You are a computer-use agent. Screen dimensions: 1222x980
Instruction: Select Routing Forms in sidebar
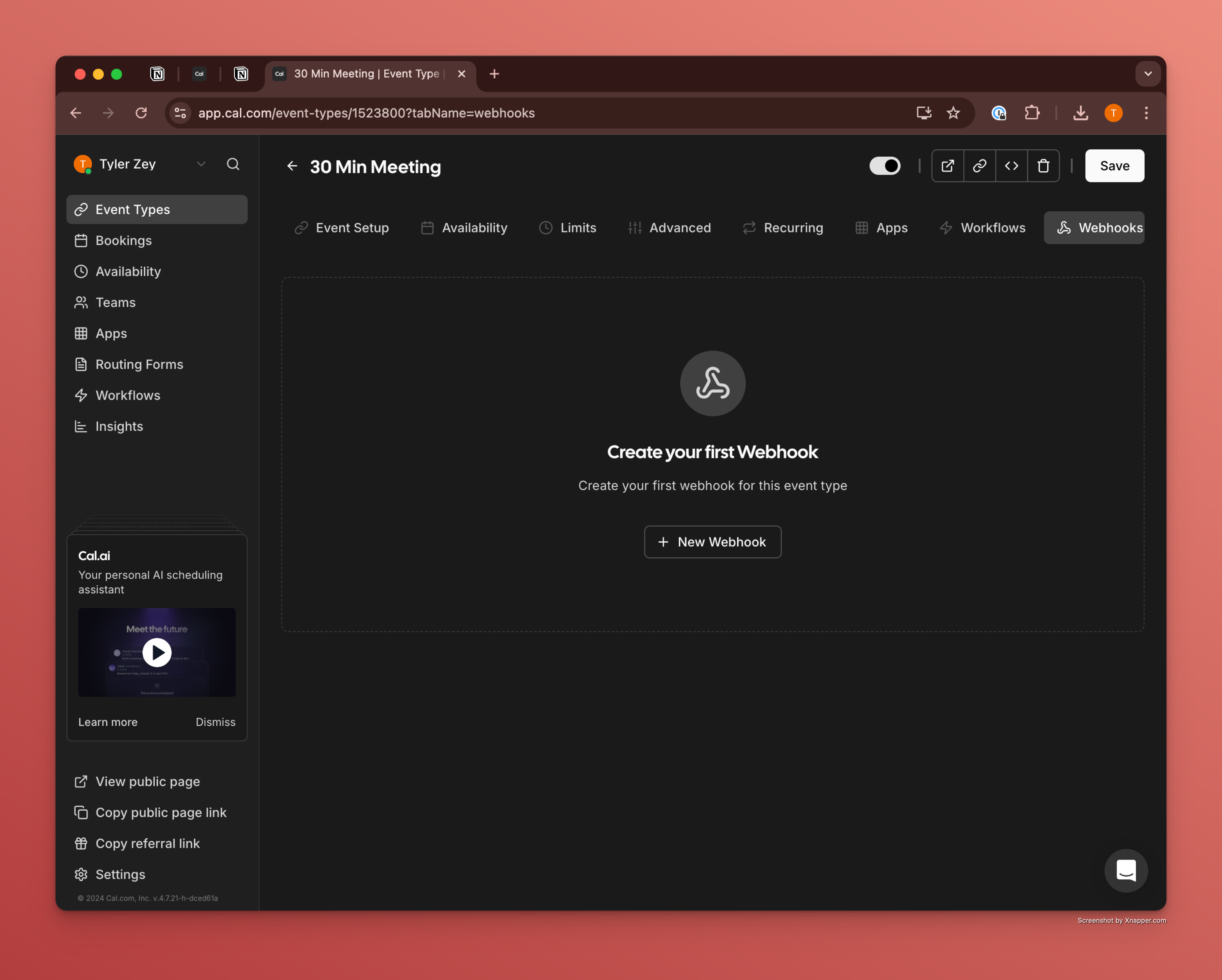coord(139,364)
